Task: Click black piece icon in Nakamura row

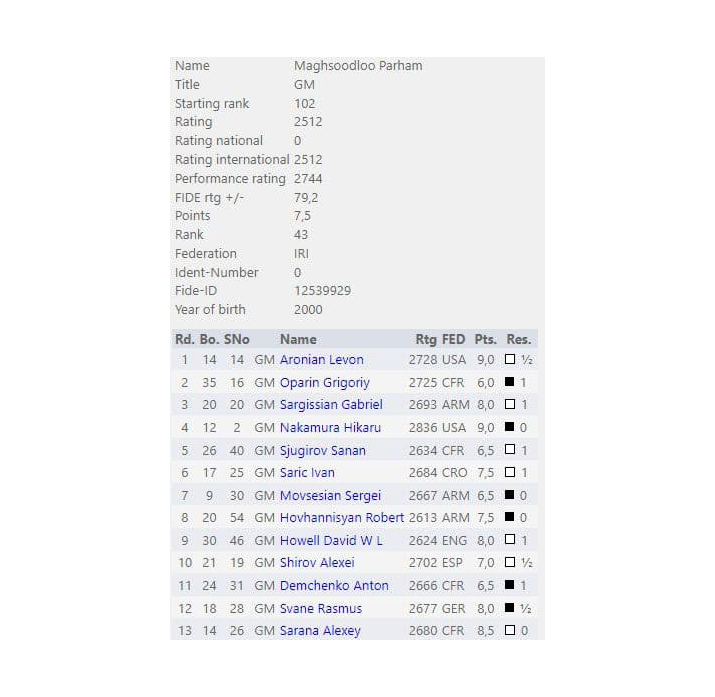Action: [510, 427]
